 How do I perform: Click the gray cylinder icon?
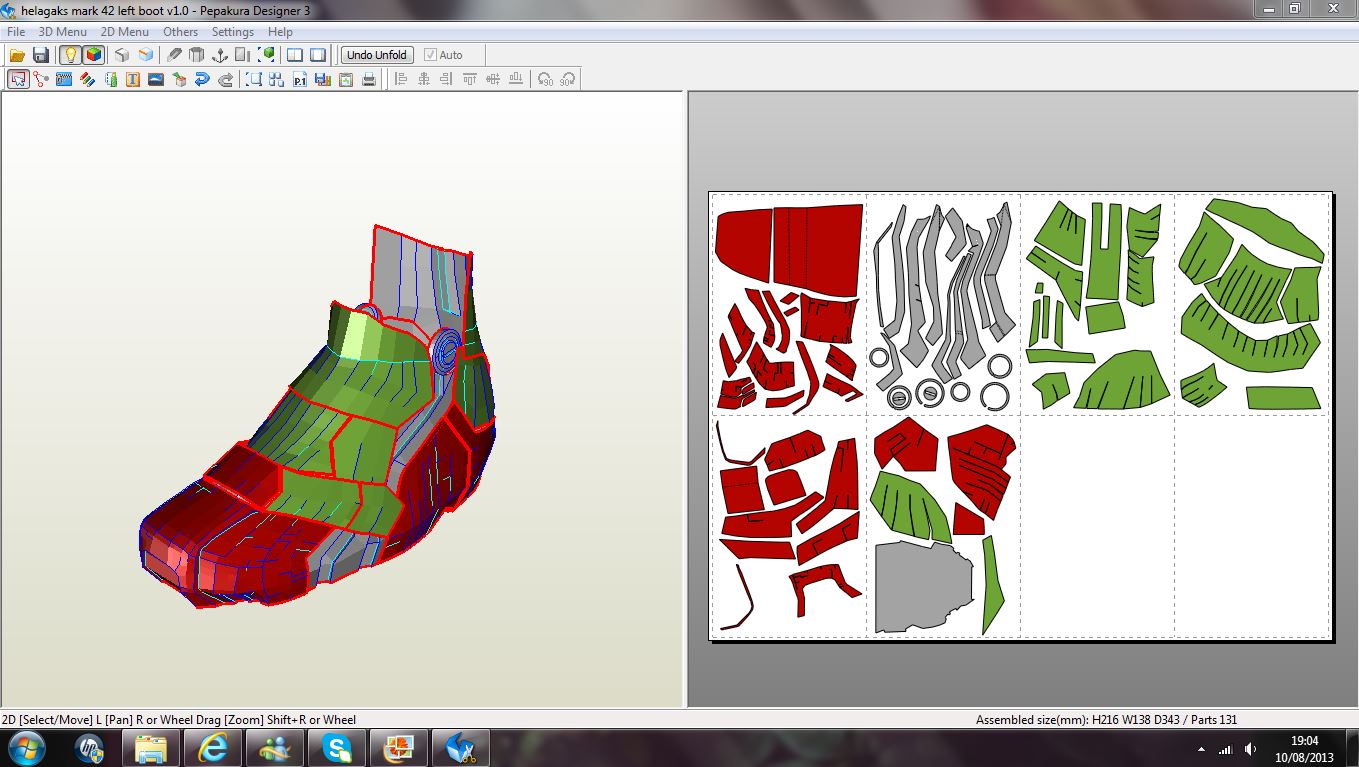(196, 55)
